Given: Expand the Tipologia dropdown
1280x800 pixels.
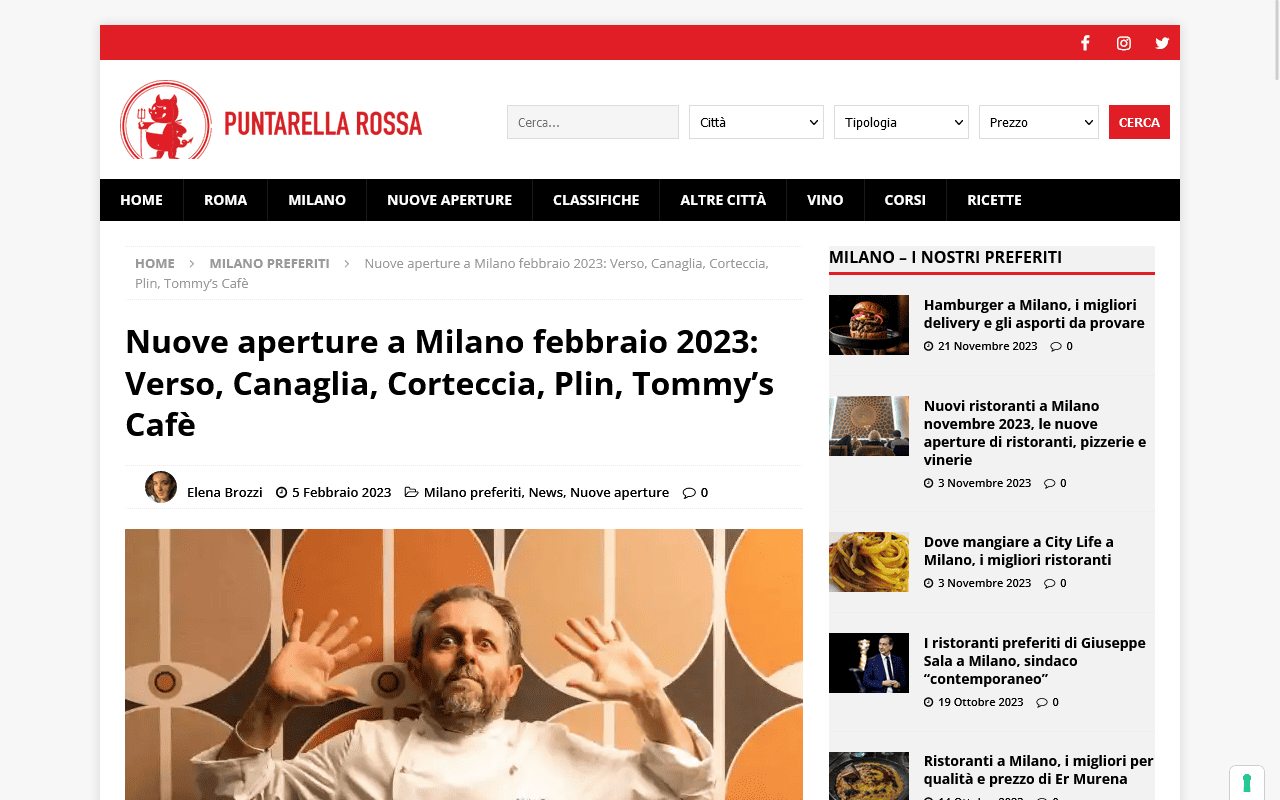Looking at the screenshot, I should [901, 122].
